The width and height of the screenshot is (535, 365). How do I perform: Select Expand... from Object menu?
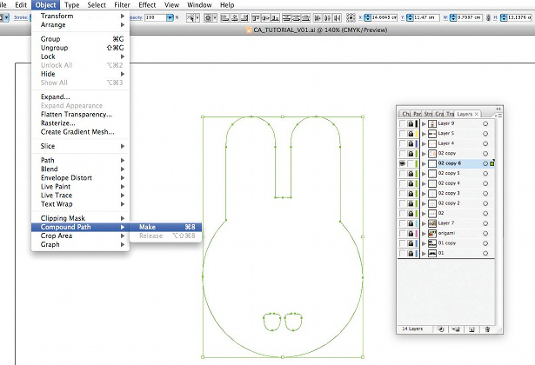click(x=80, y=97)
